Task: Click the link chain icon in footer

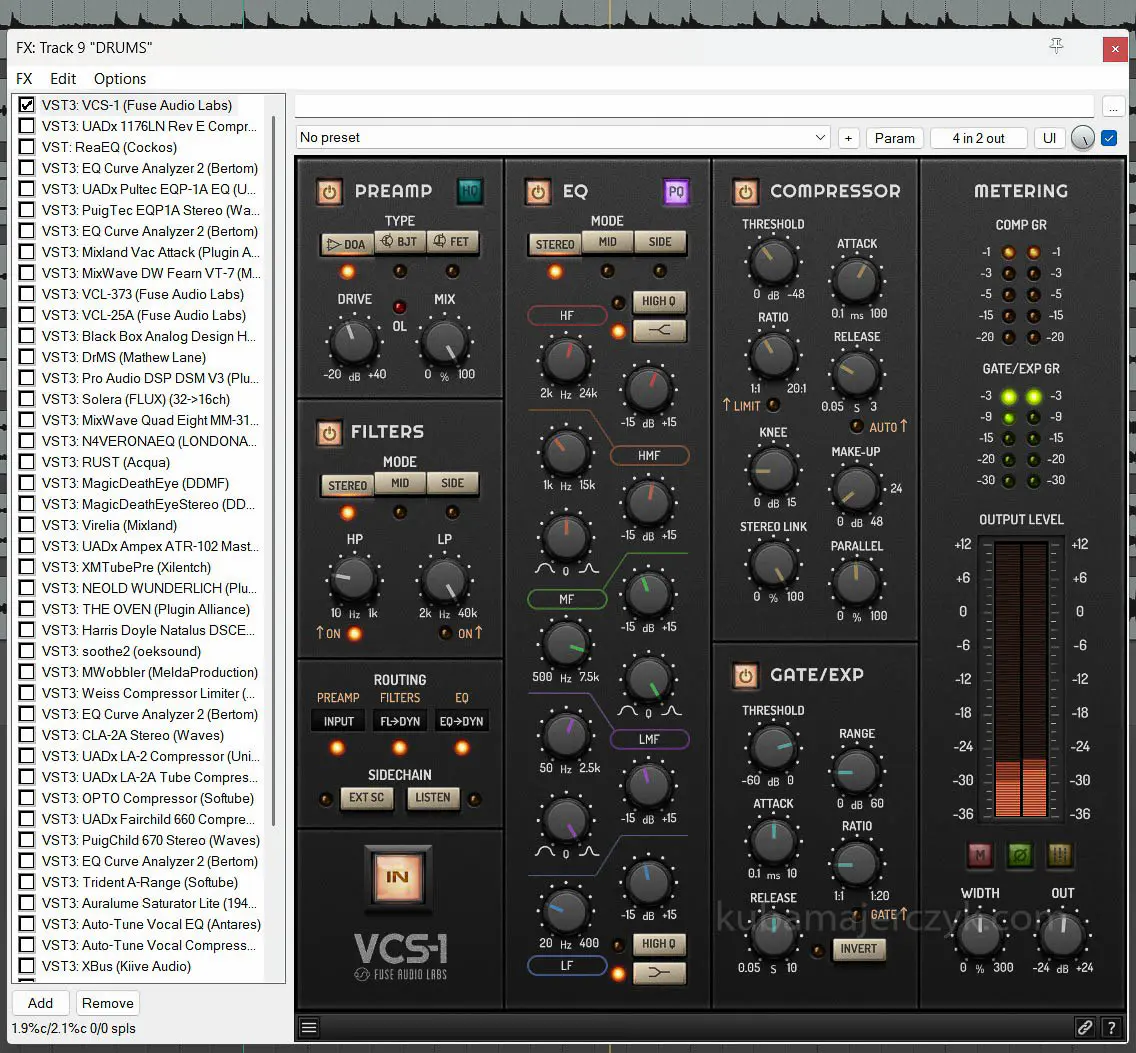Action: click(x=1084, y=1027)
